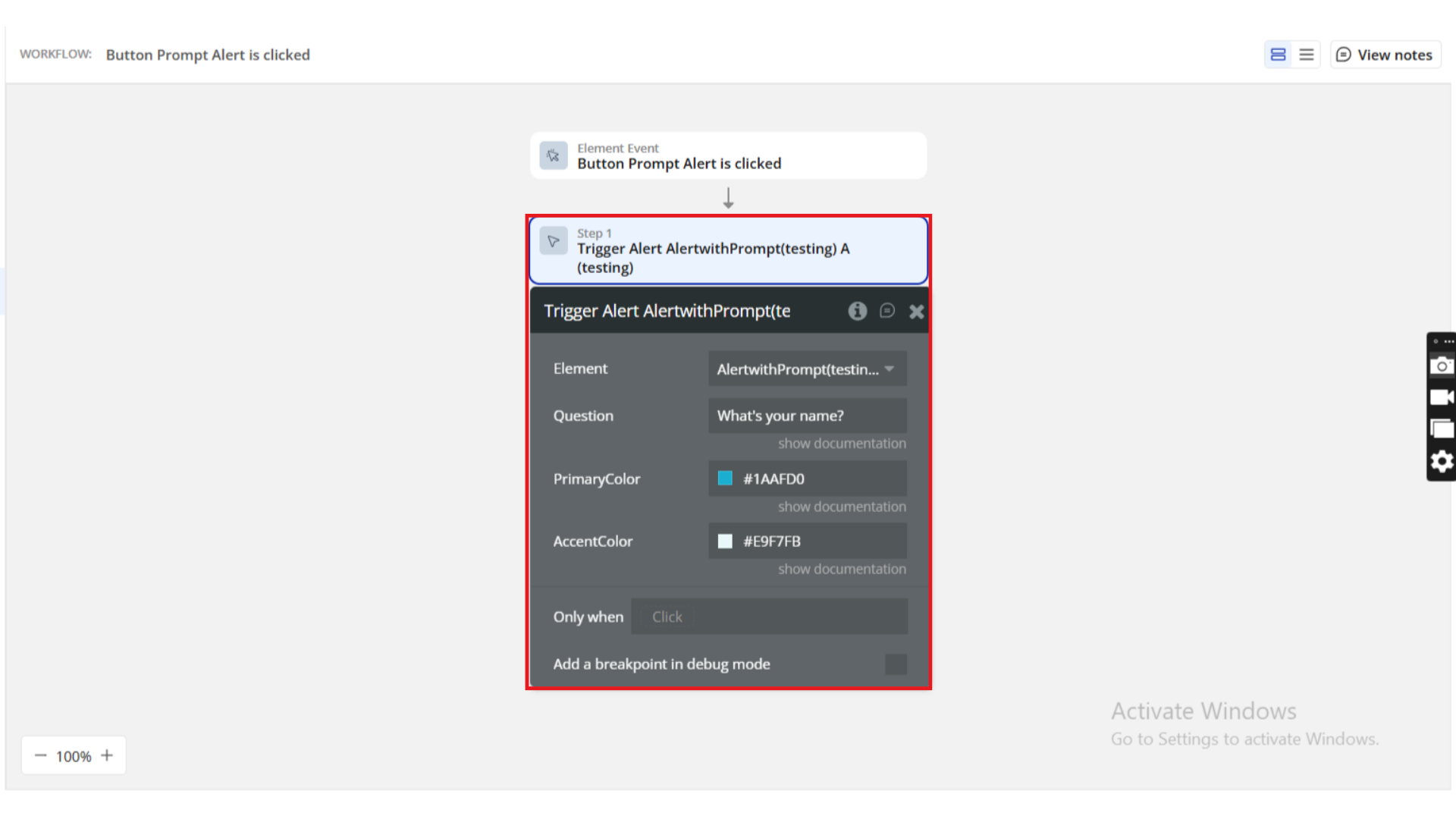Open the comment icon in panel header
The width and height of the screenshot is (1456, 819).
(x=886, y=311)
